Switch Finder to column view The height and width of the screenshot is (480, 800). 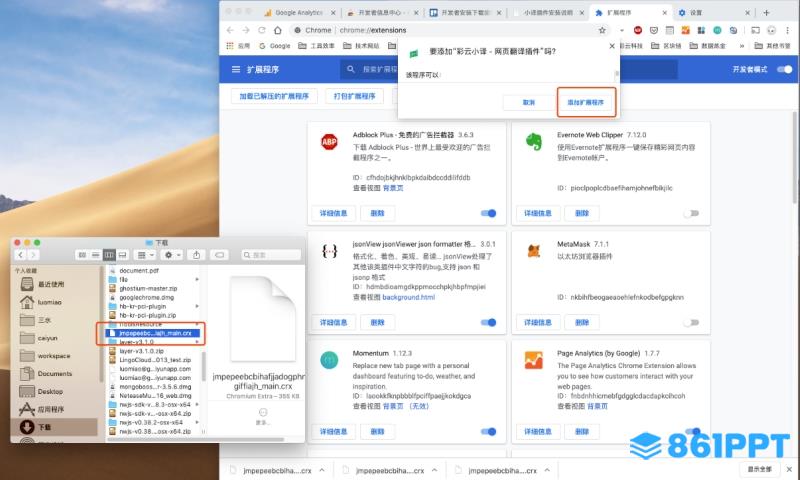click(x=109, y=255)
